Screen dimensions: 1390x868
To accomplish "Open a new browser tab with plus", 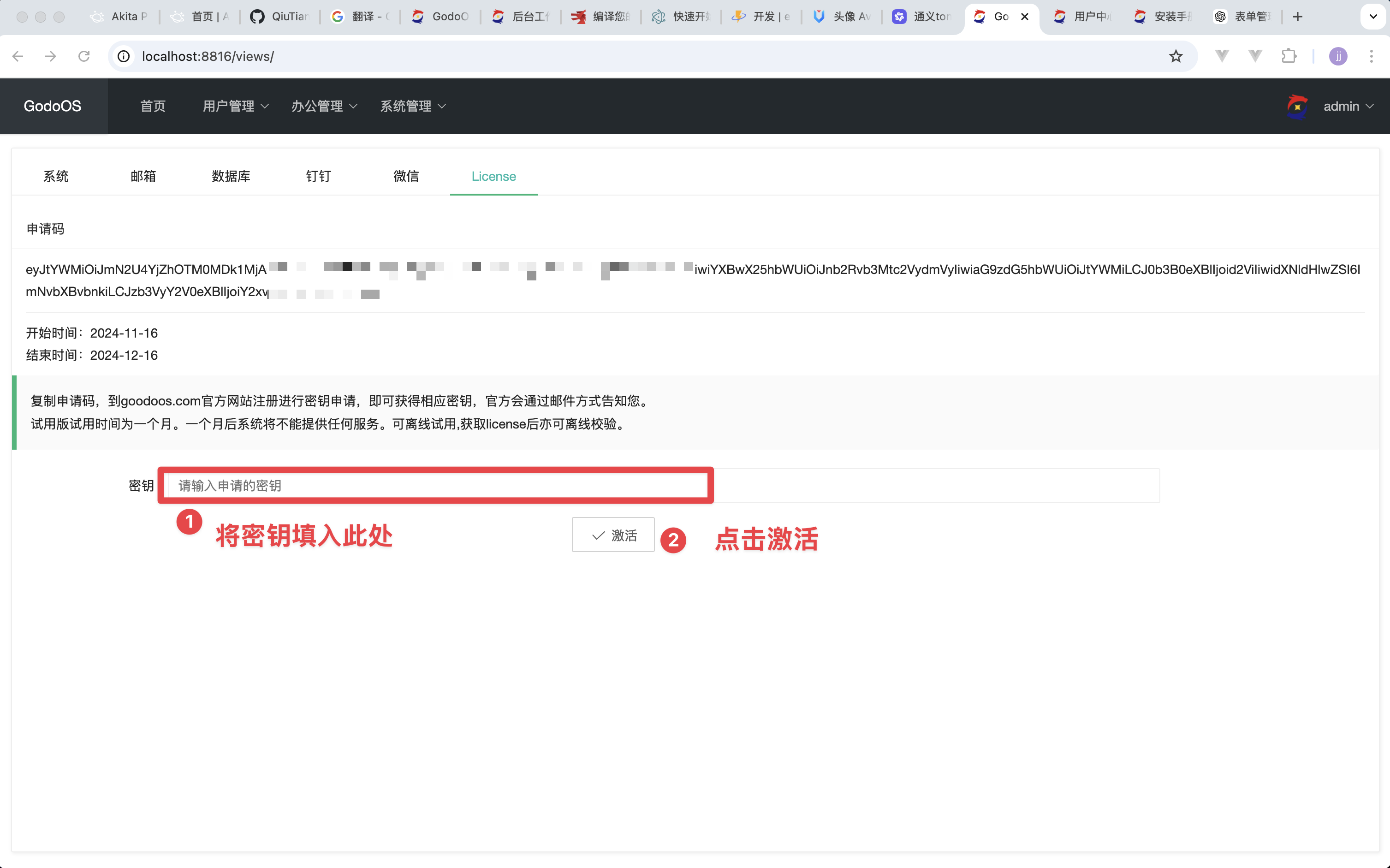I will click(x=1298, y=17).
